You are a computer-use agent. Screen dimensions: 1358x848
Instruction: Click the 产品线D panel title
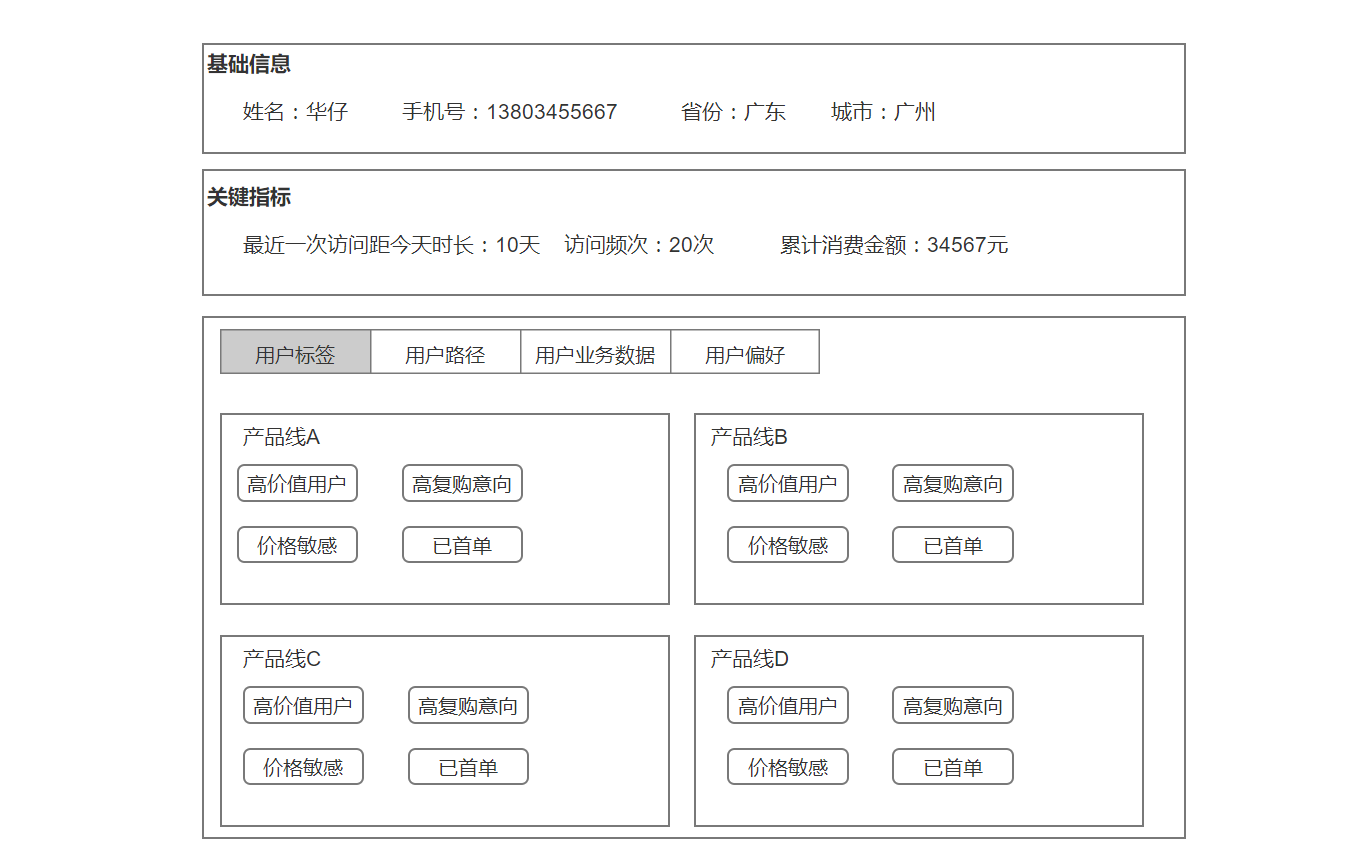click(750, 659)
